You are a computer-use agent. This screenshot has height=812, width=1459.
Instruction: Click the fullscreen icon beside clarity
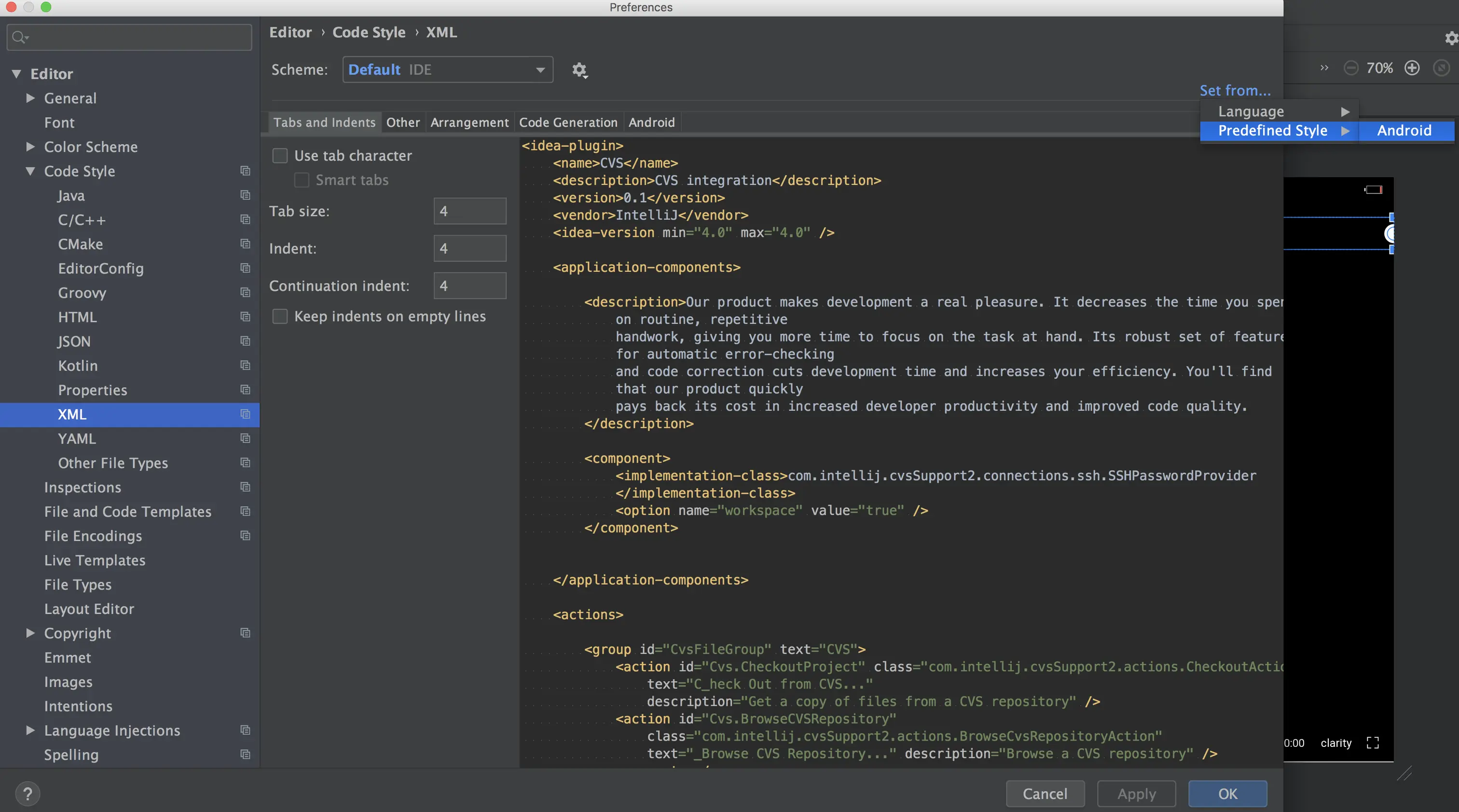tap(1372, 743)
